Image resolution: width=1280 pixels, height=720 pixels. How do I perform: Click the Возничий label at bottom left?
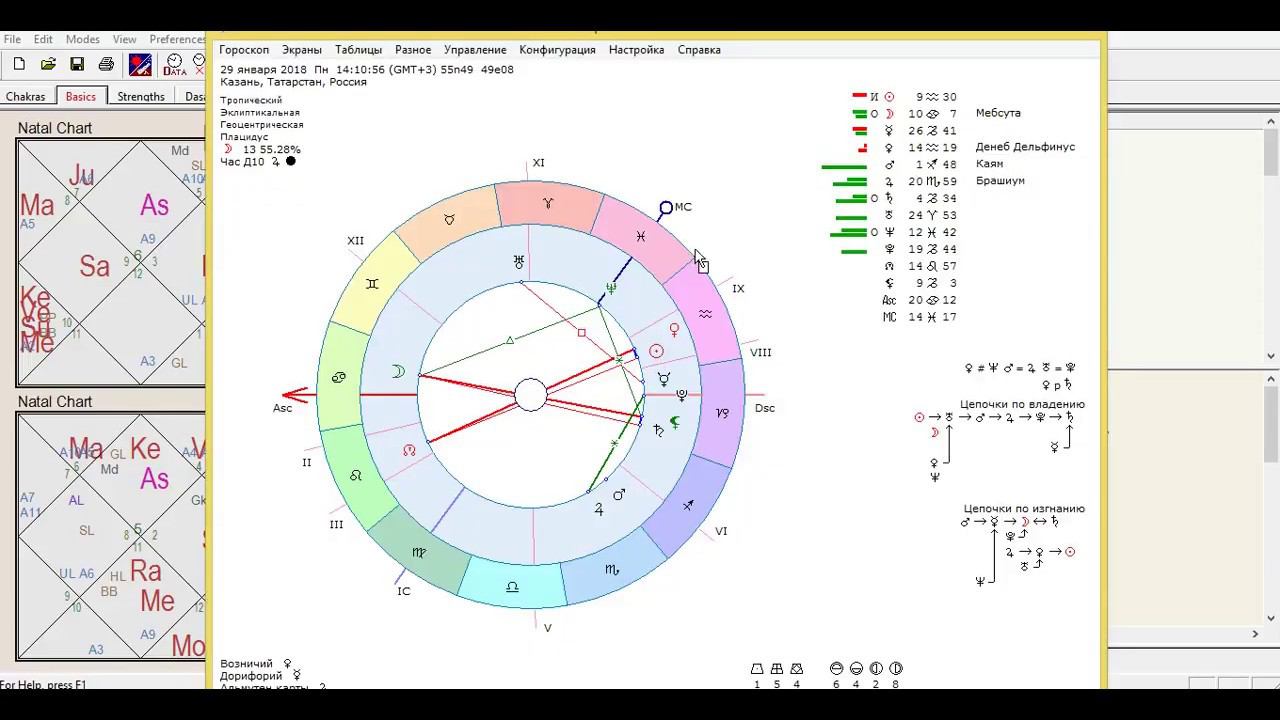[247, 664]
